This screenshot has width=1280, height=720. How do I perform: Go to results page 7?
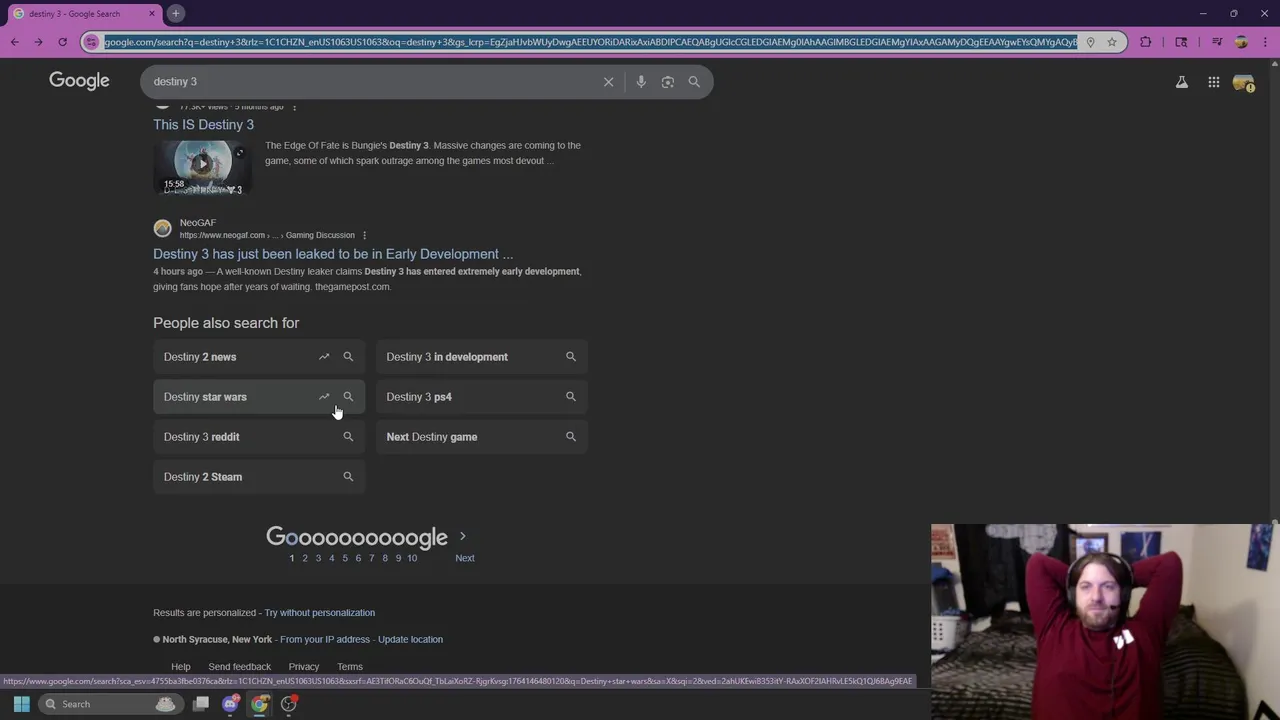[x=371, y=558]
